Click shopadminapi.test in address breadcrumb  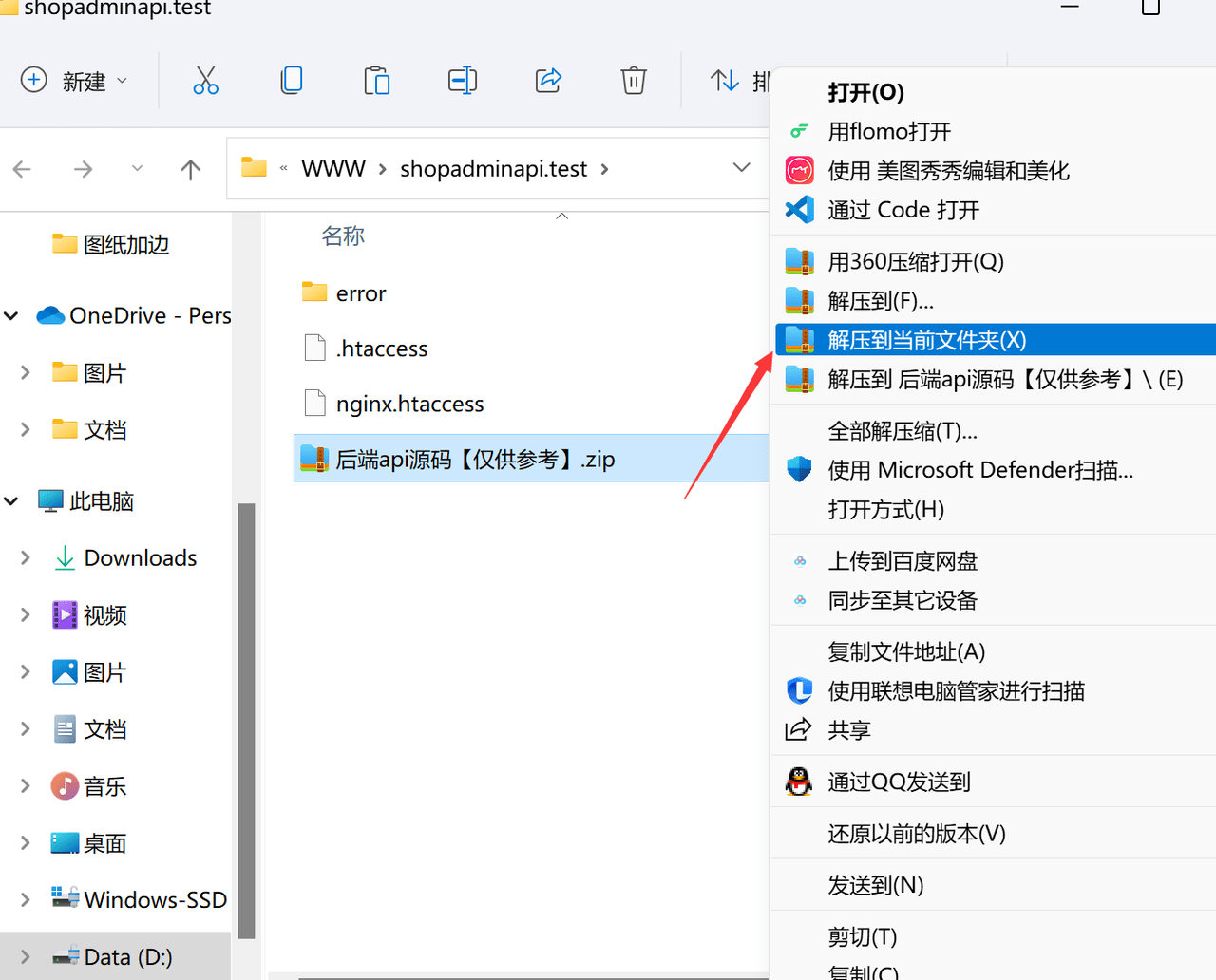pos(493,169)
